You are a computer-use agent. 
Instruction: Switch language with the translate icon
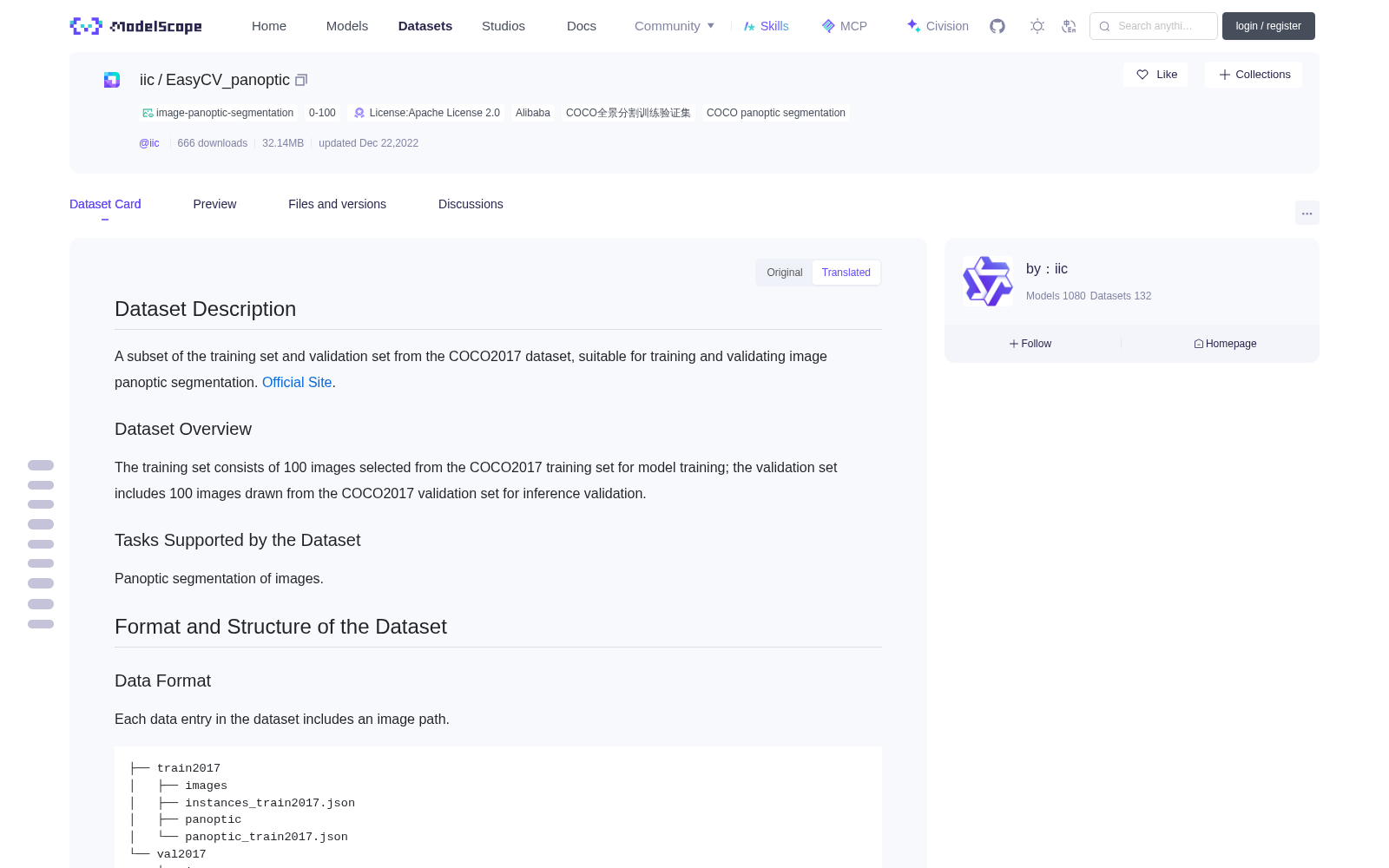tap(1069, 26)
